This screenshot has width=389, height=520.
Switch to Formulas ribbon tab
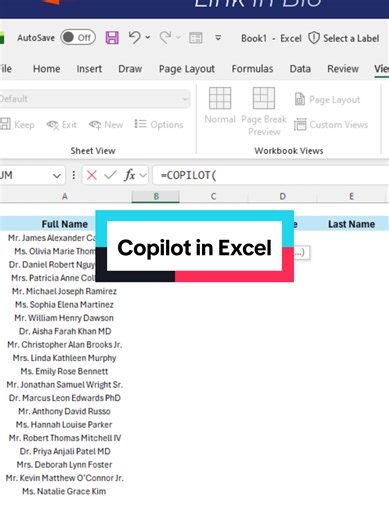tap(252, 69)
